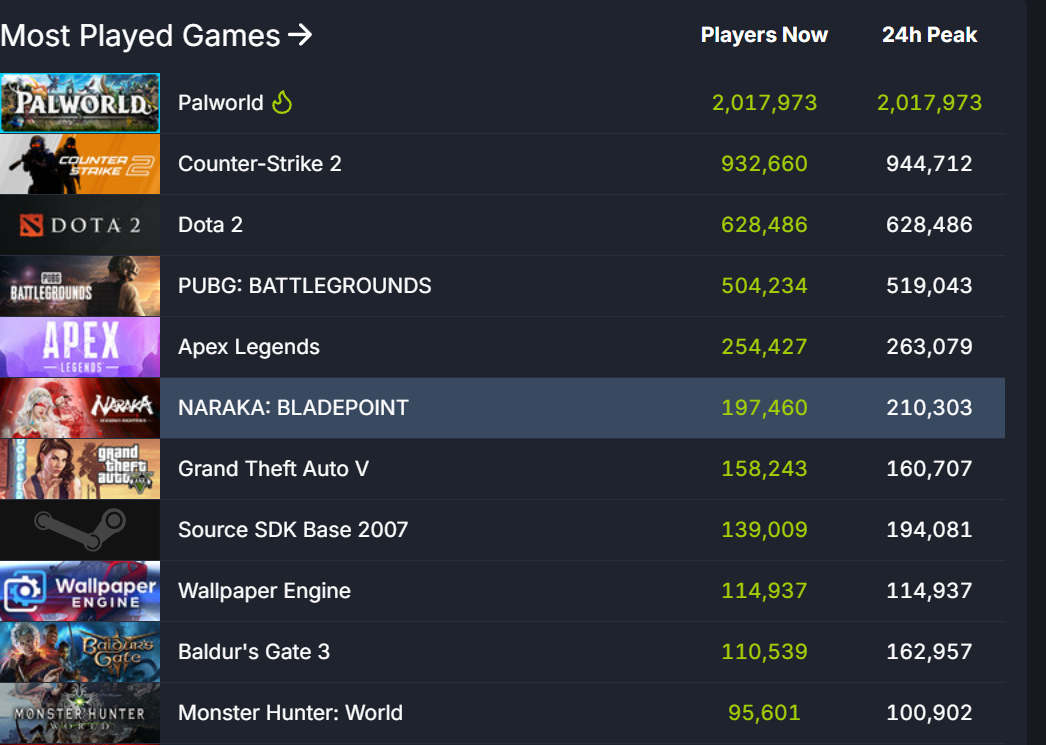Open the NARAKA: BLADEPOINT title link
The height and width of the screenshot is (745, 1046).
(293, 408)
